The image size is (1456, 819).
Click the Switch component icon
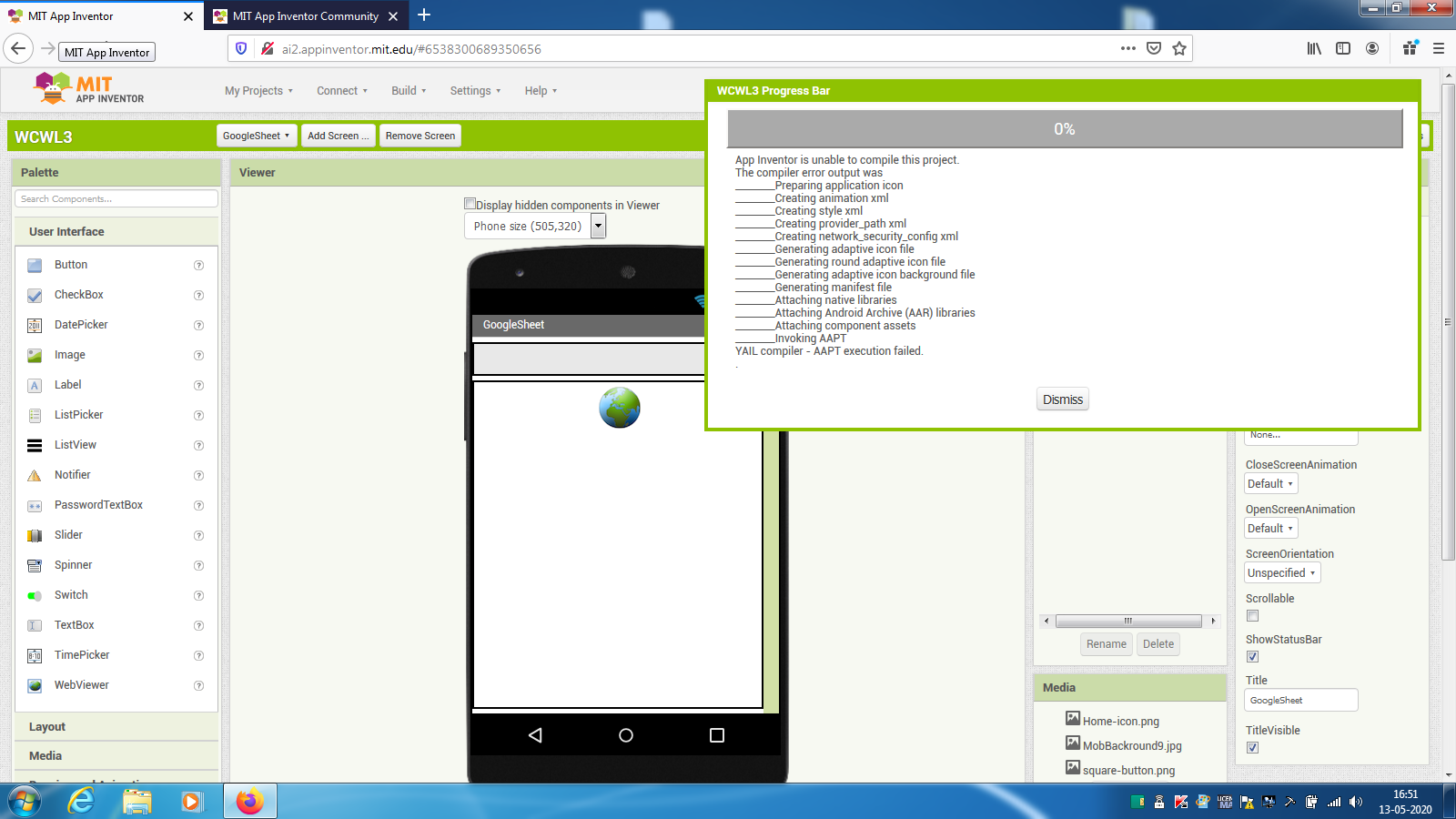tap(35, 595)
